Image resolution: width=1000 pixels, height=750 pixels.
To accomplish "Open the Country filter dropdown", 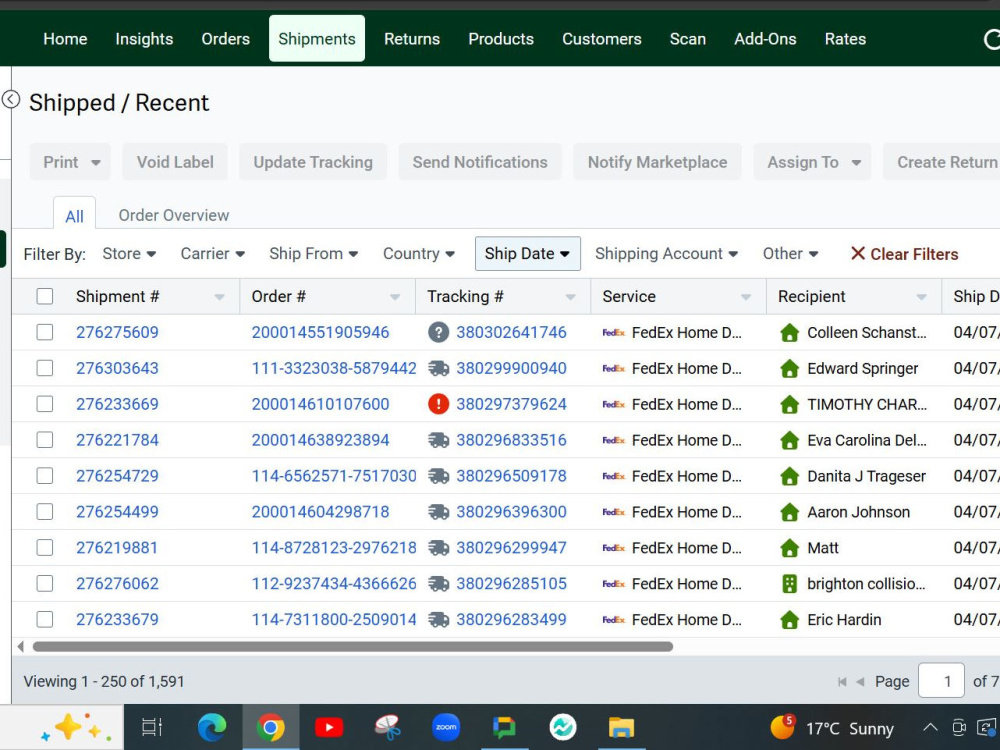I will (x=418, y=253).
